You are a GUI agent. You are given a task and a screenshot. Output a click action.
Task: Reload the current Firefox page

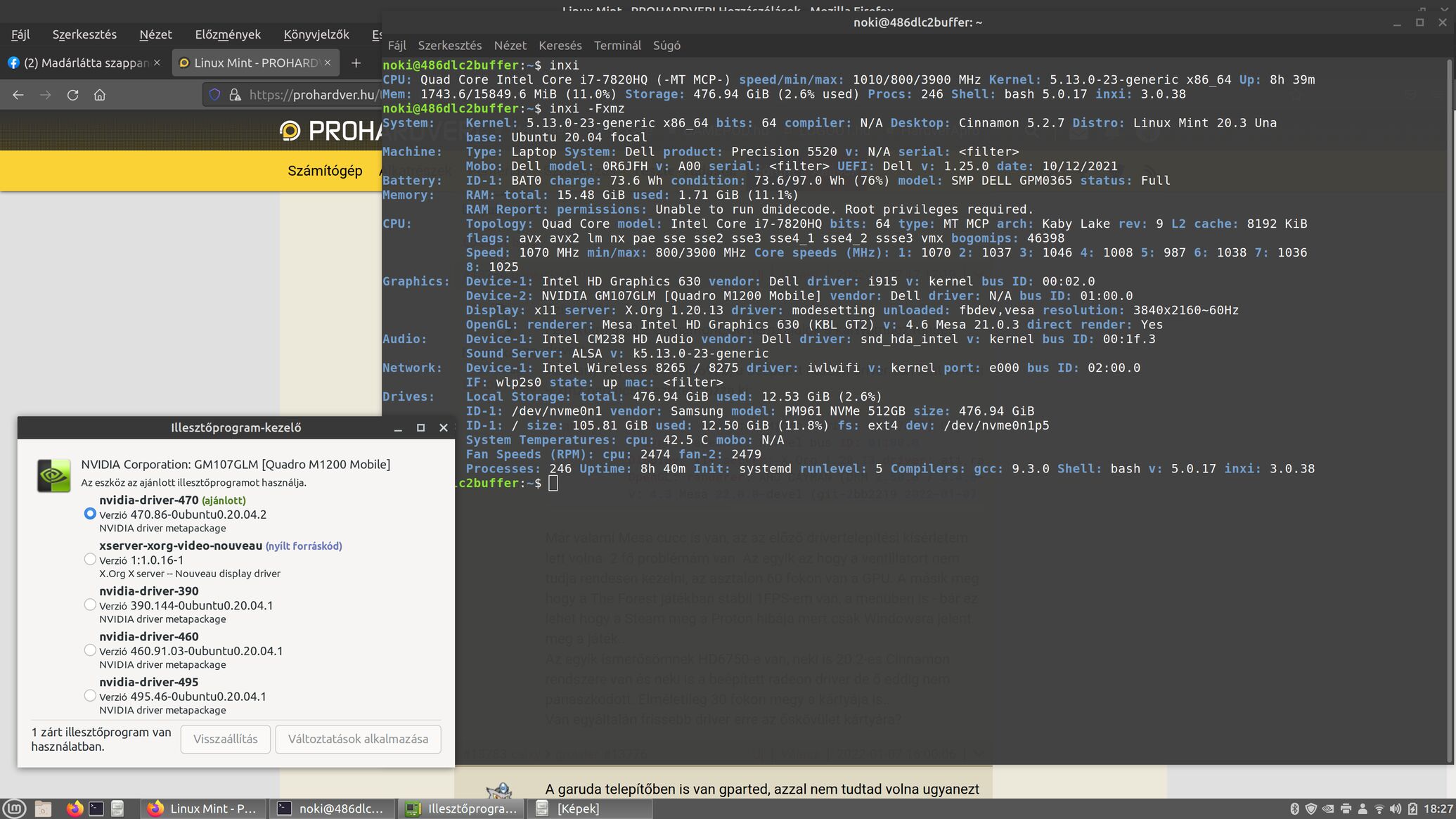72,95
